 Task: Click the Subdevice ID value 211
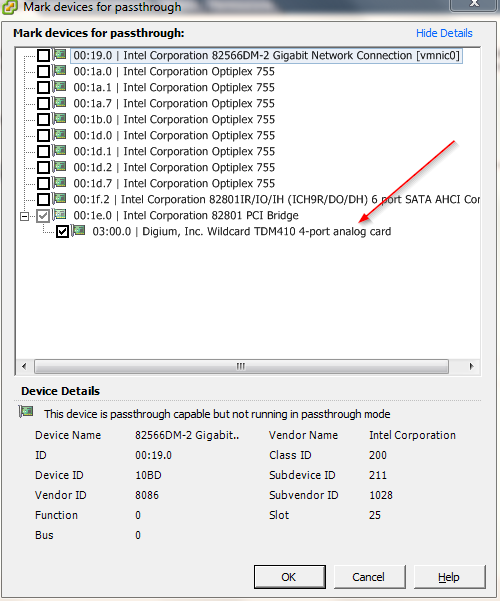378,475
